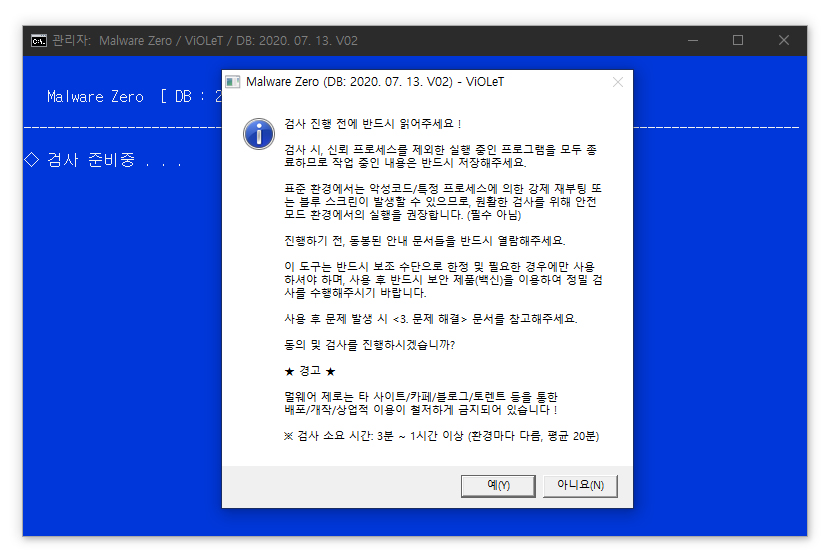
Task: Click the blue information icon in dialog
Action: tap(259, 134)
